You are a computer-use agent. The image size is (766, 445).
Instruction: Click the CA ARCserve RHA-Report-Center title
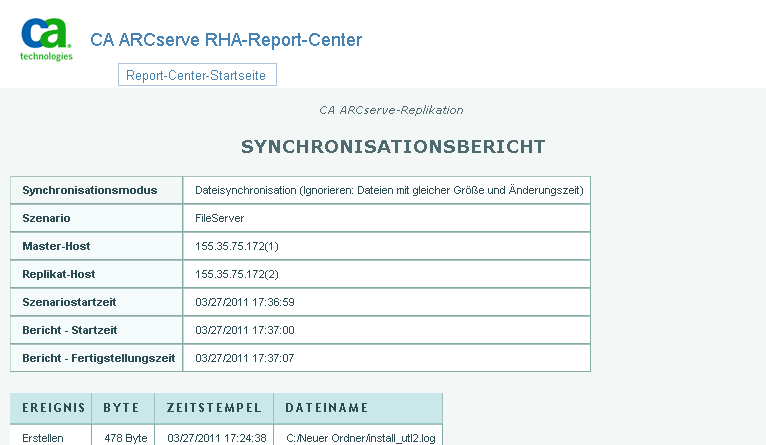pos(226,40)
